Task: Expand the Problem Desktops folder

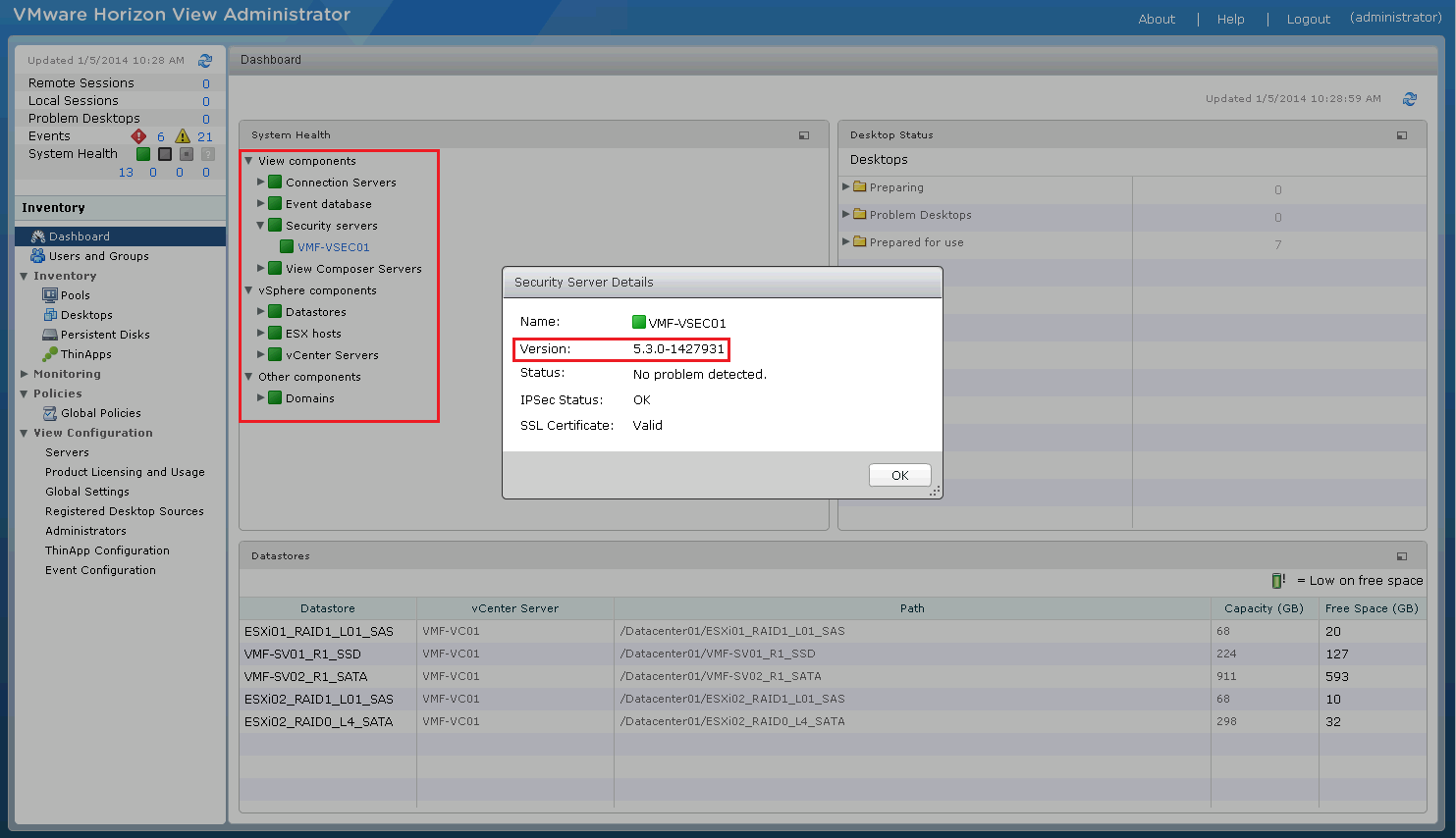Action: [x=846, y=214]
